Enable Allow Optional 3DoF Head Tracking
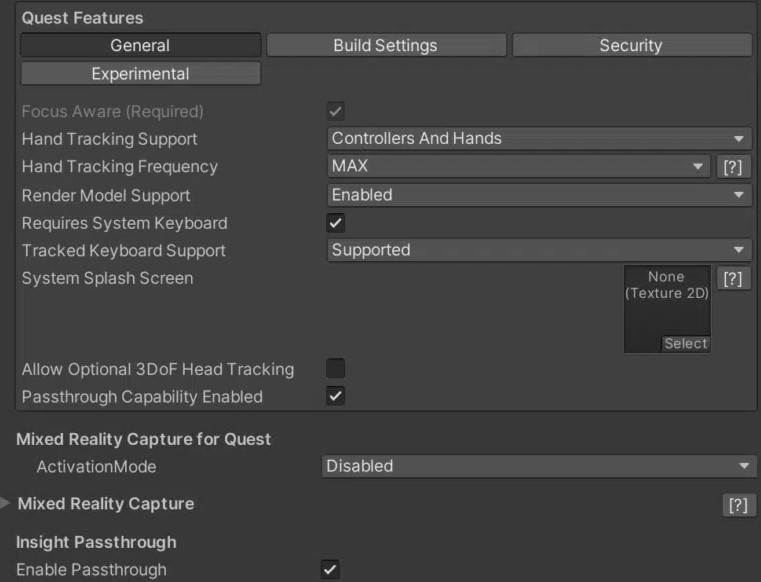The image size is (761, 582). tap(335, 368)
